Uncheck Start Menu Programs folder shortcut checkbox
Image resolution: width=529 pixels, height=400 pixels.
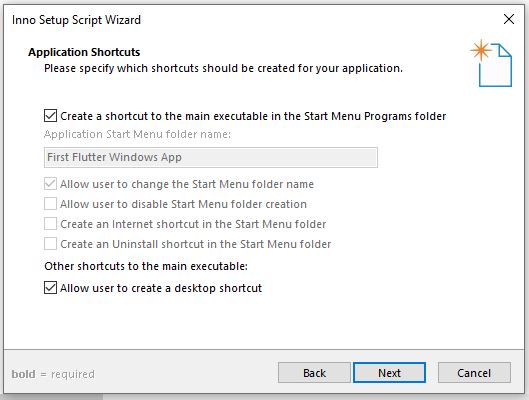pyautogui.click(x=50, y=116)
